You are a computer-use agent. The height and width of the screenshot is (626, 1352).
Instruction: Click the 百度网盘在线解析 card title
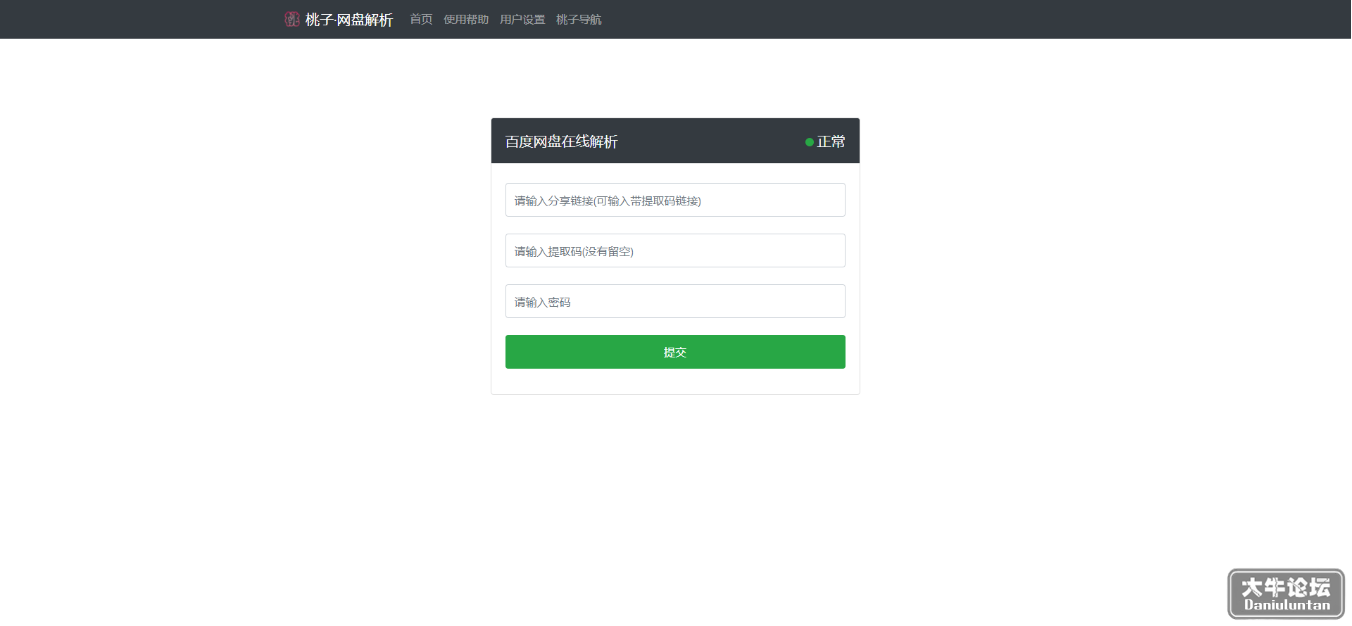click(x=562, y=142)
